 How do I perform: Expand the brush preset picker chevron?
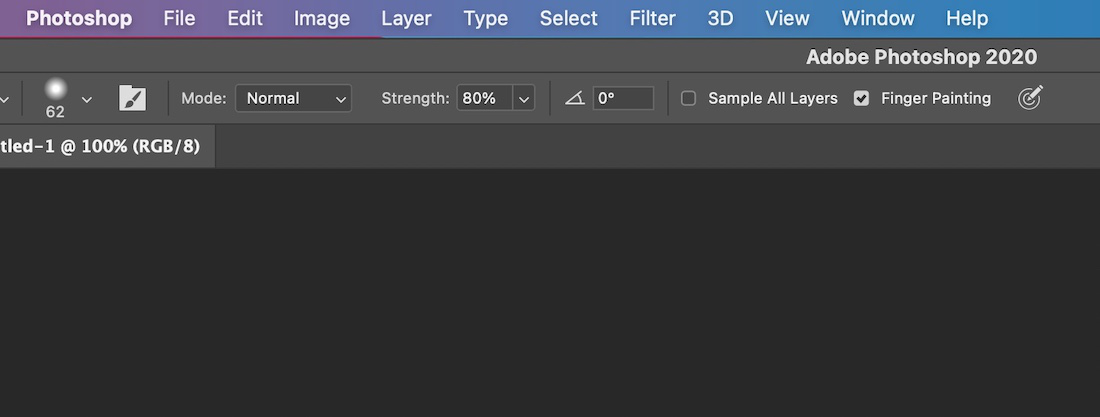(87, 99)
